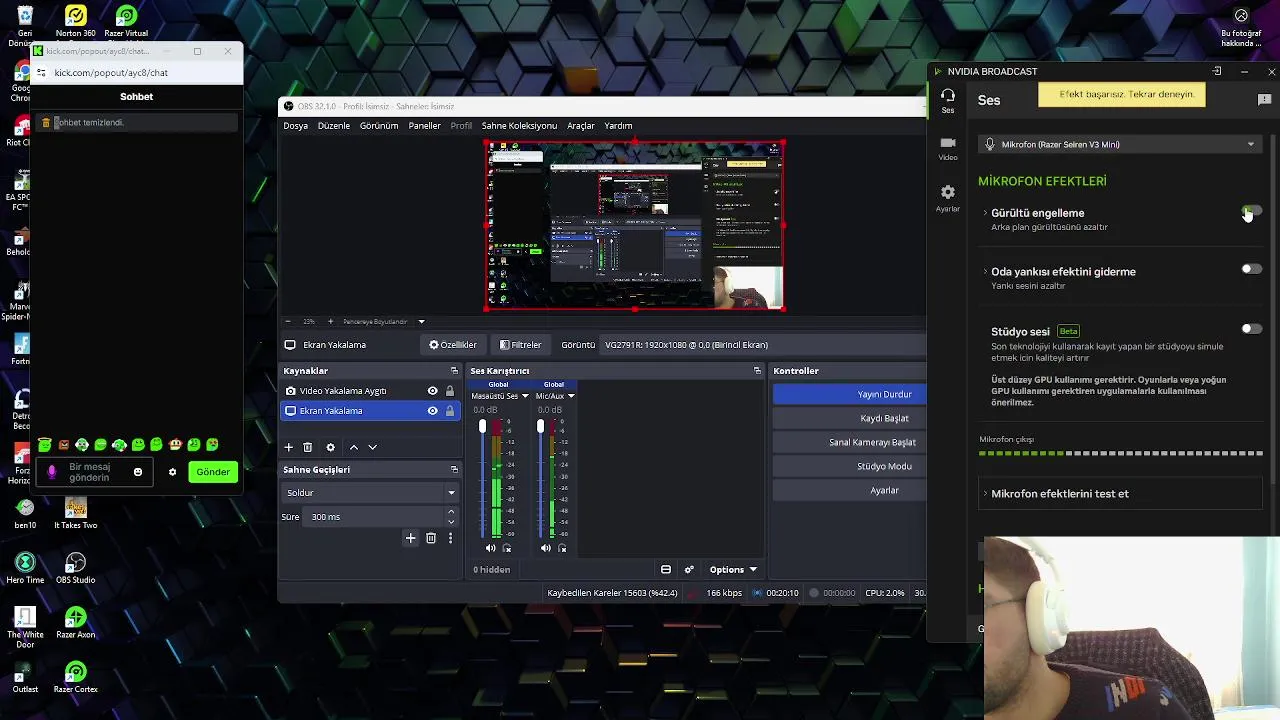Open OBS Studio desktop shortcut

[x=75, y=567]
